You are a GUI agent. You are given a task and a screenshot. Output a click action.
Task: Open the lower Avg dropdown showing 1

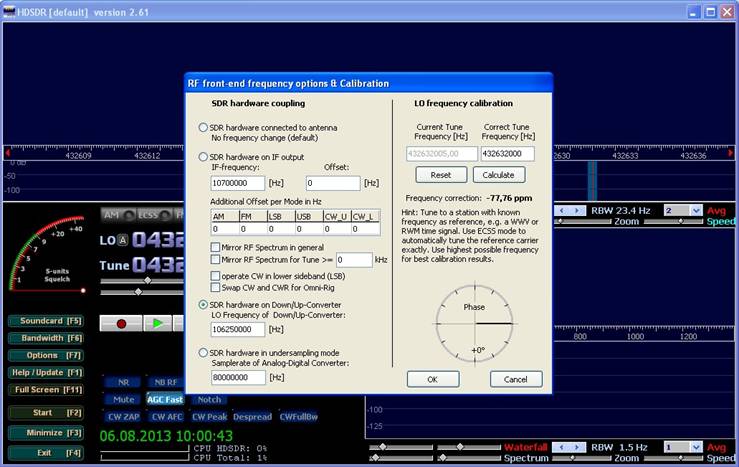(696, 447)
